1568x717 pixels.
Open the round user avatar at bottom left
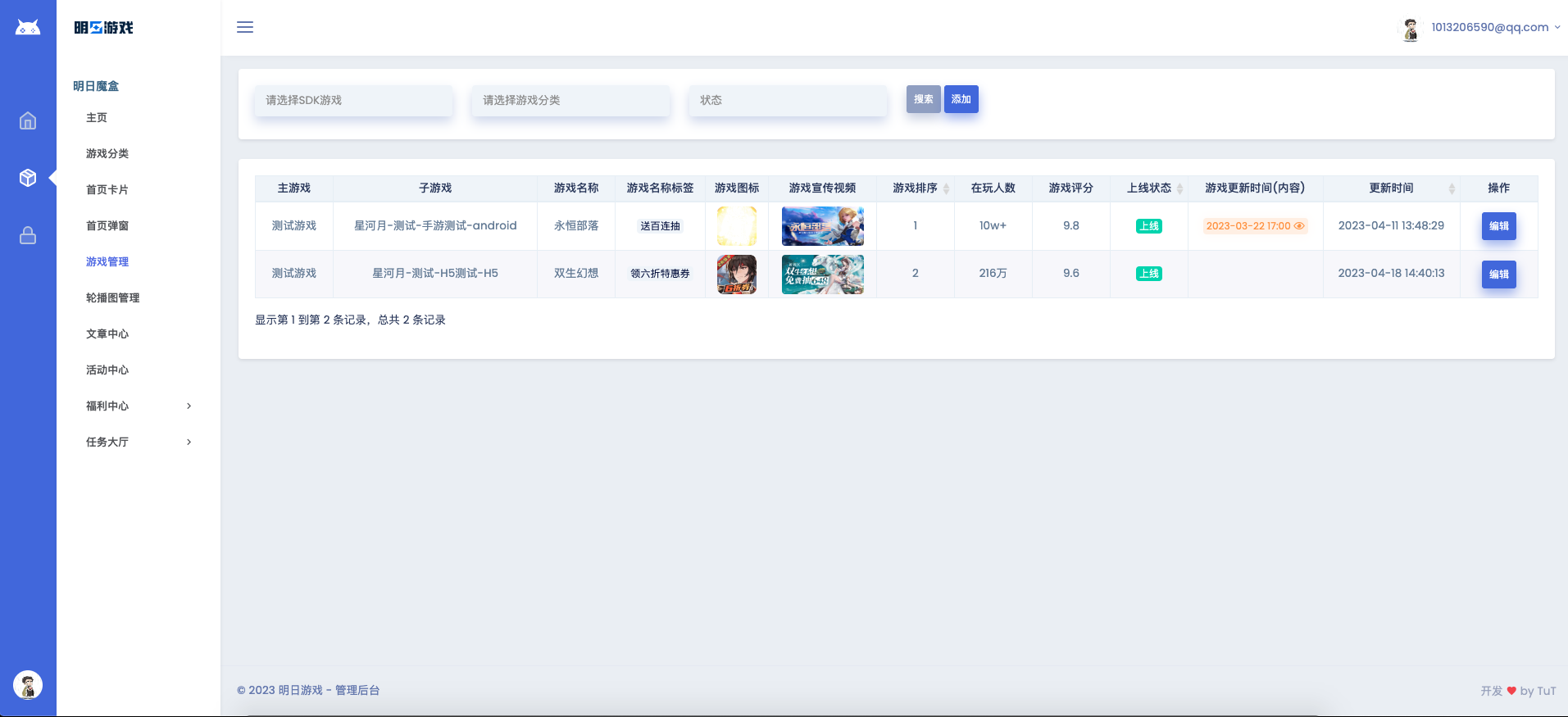click(28, 685)
